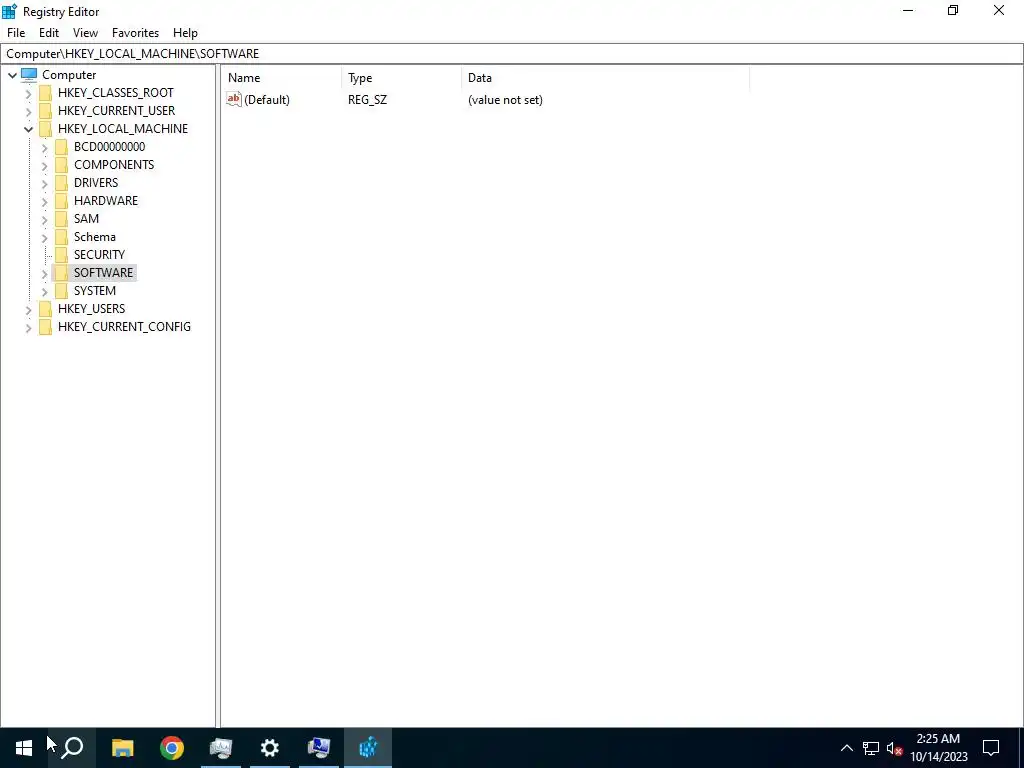Viewport: 1024px width, 768px height.
Task: Open File Explorer from taskbar
Action: (122, 748)
